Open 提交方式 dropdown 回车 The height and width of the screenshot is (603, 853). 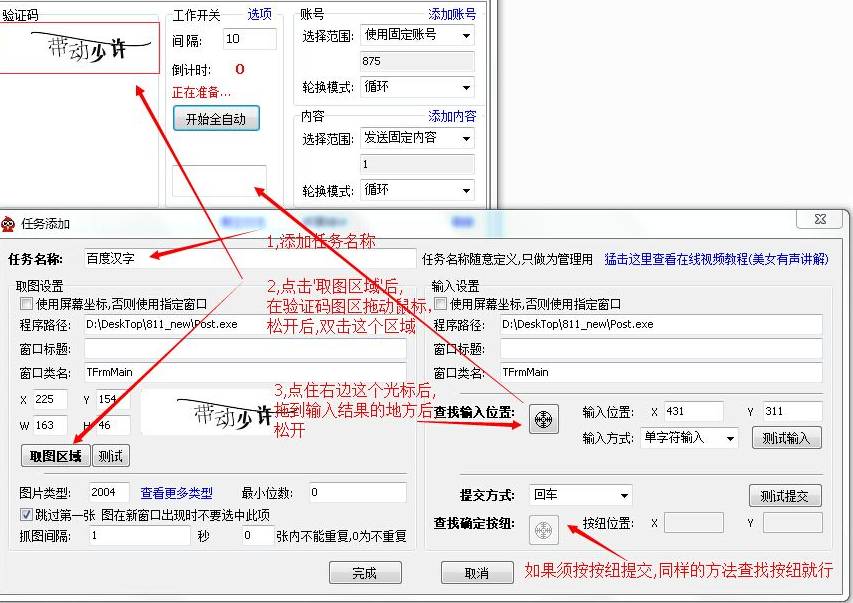(580, 495)
